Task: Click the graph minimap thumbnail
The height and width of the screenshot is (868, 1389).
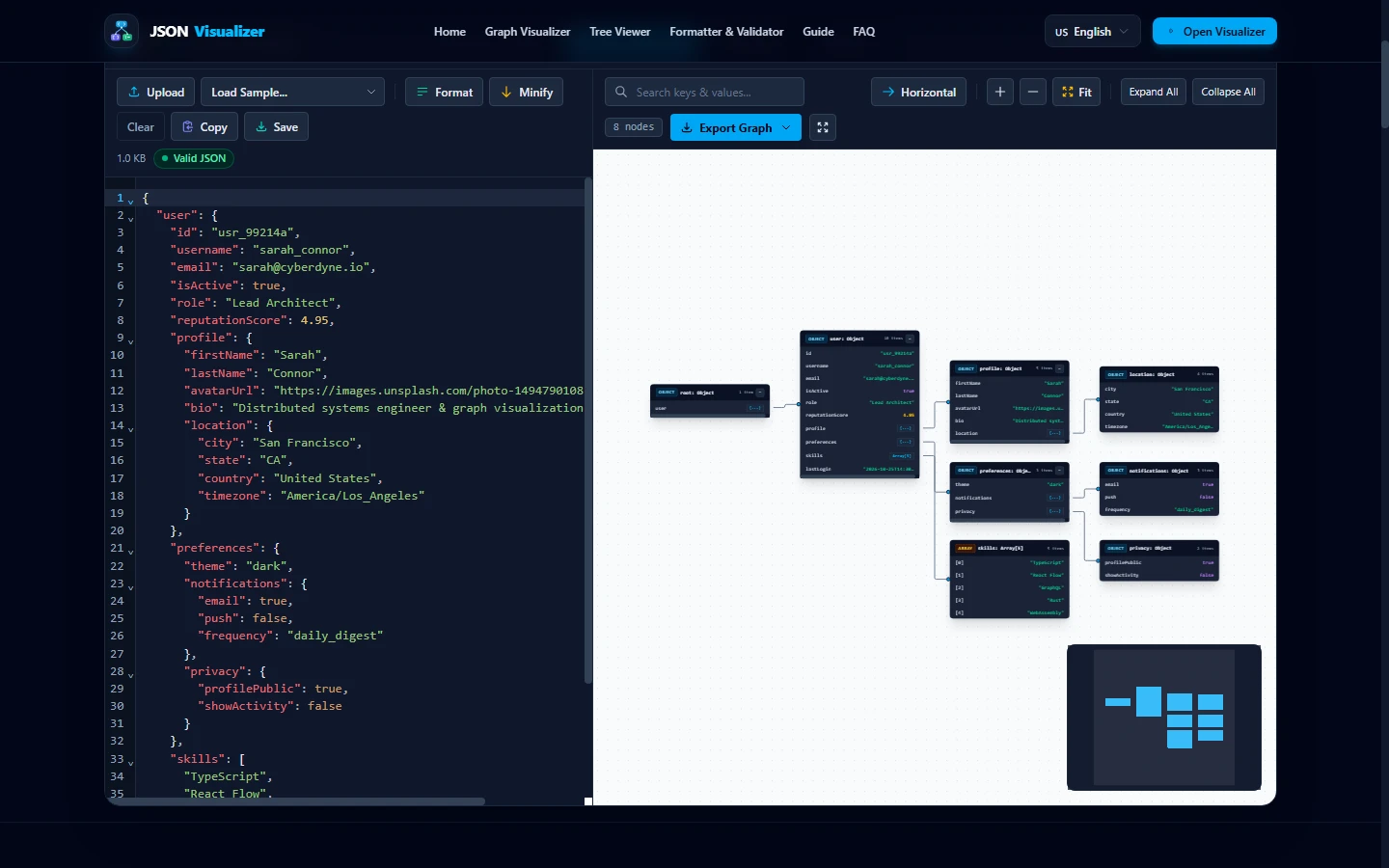Action: (x=1164, y=718)
